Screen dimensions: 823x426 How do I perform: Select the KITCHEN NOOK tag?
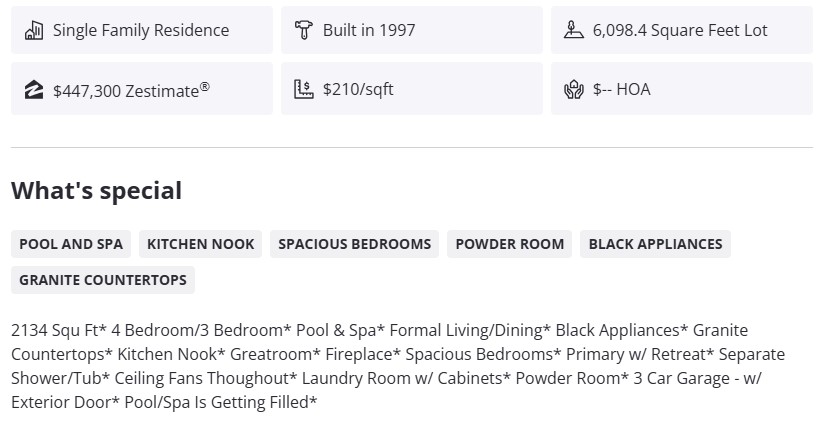(x=201, y=244)
